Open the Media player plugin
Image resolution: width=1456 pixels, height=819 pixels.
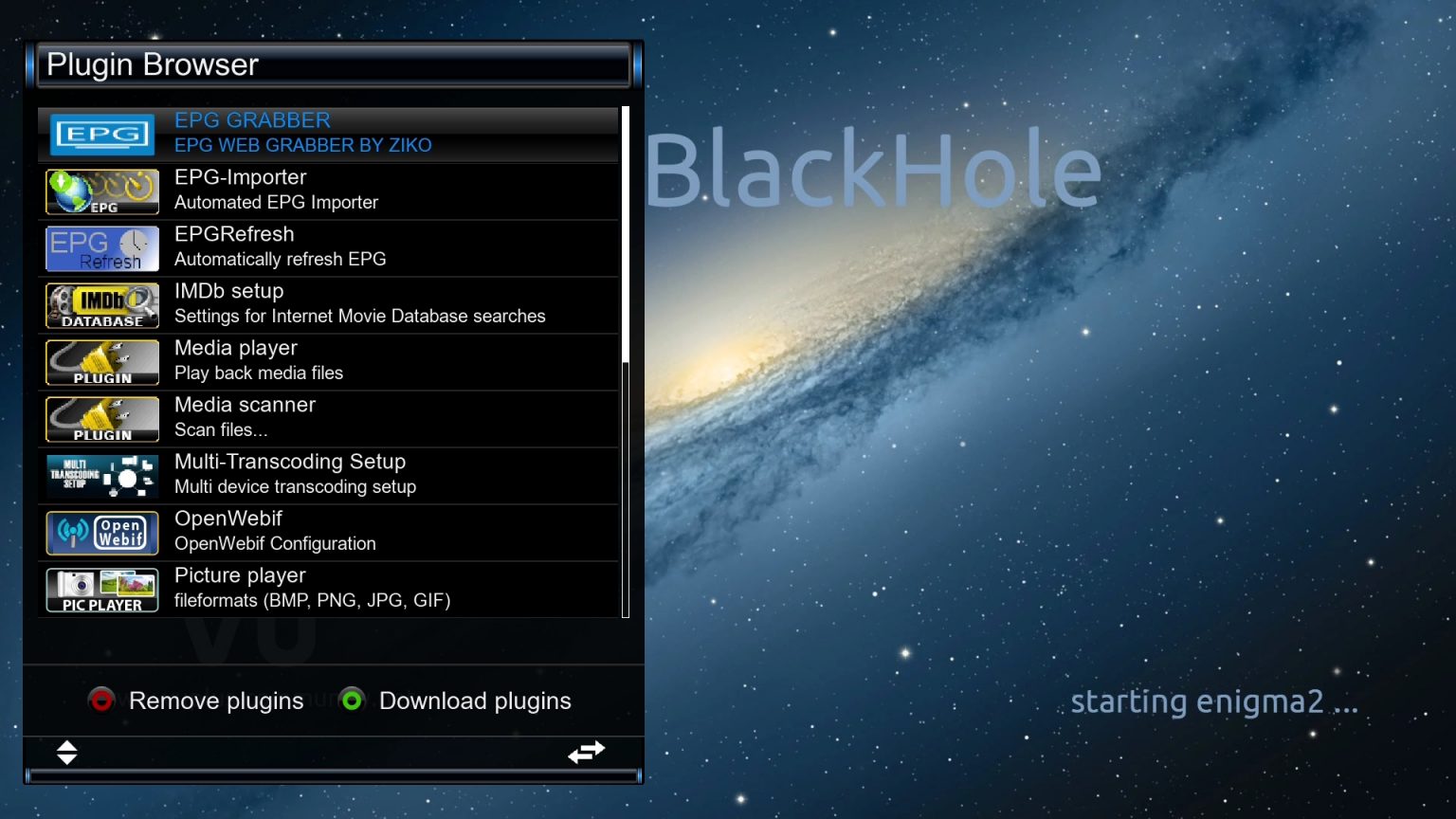pyautogui.click(x=328, y=362)
